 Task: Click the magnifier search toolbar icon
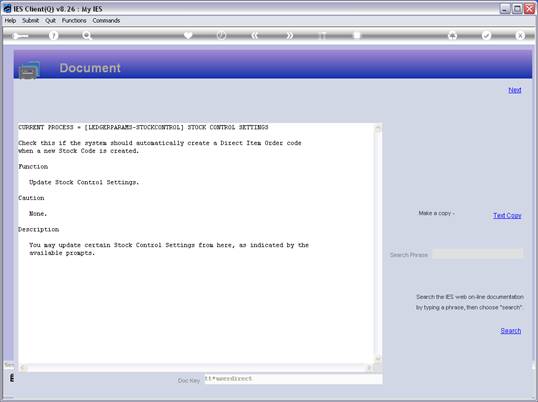coord(87,35)
